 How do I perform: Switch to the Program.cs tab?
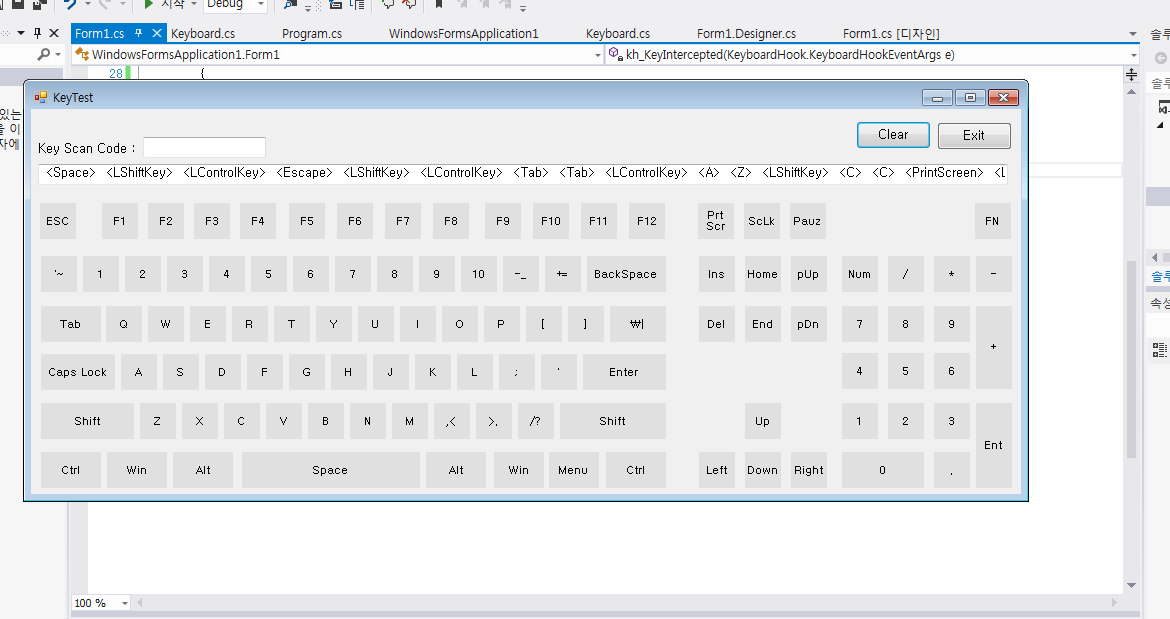312,34
